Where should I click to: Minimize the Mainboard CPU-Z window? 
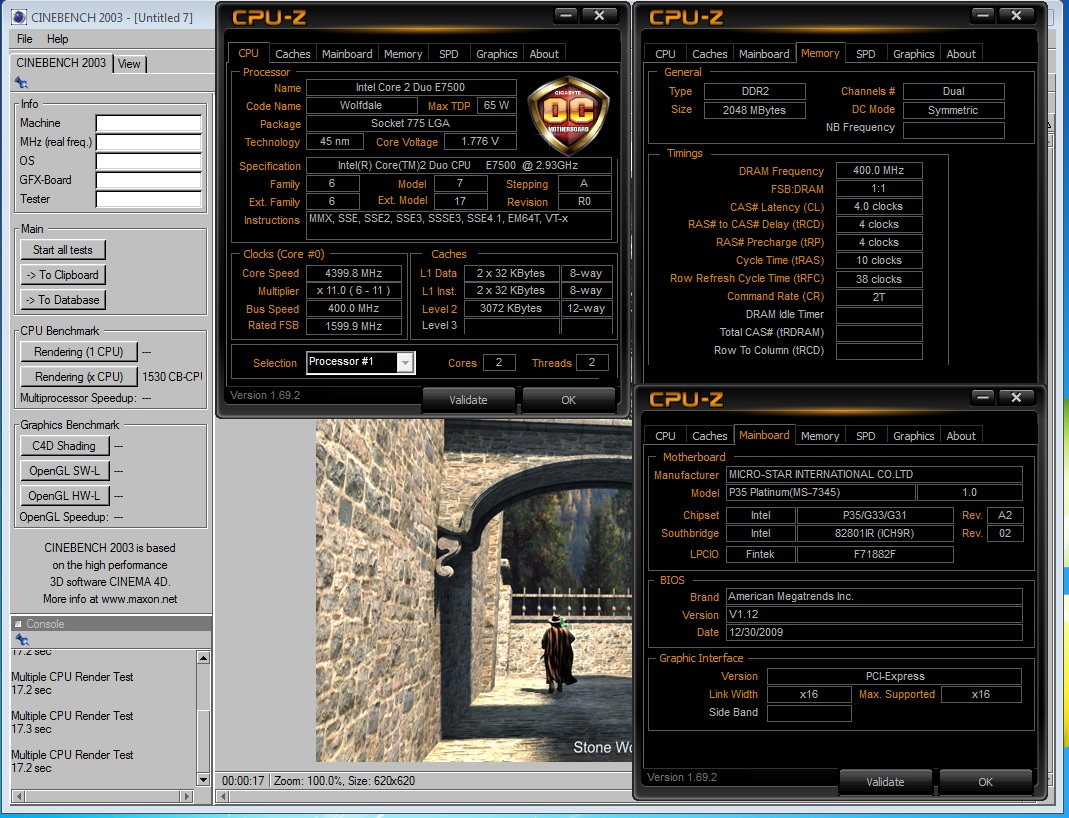click(x=982, y=397)
